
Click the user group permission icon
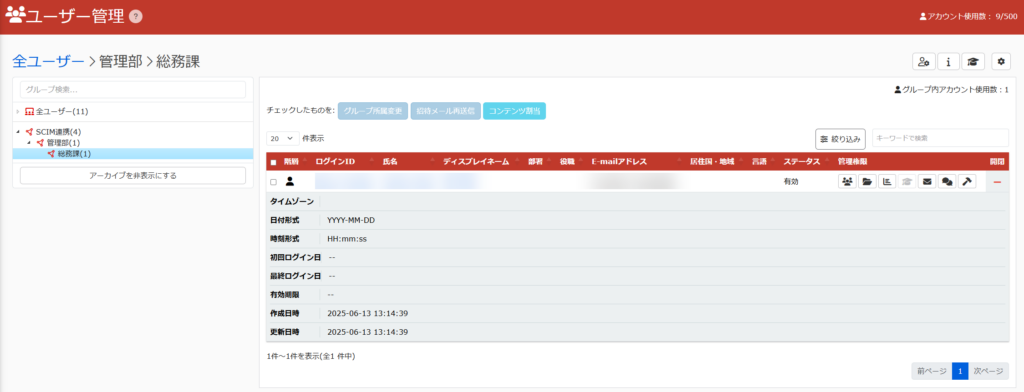pyautogui.click(x=847, y=182)
